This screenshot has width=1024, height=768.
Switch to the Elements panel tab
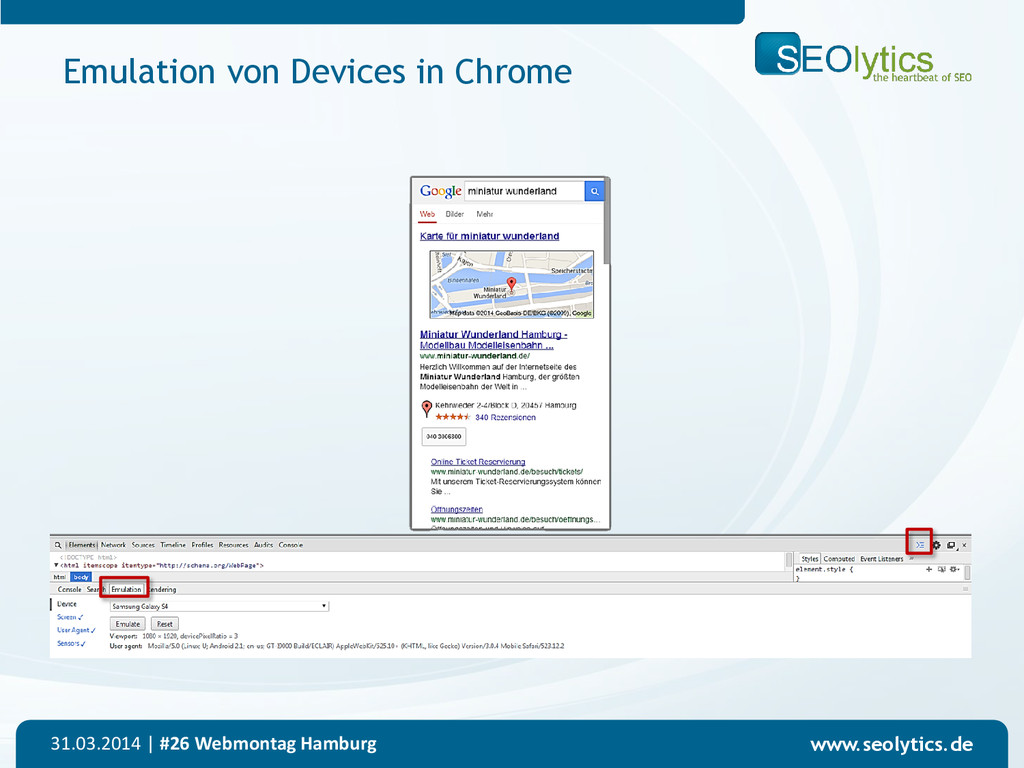pyautogui.click(x=82, y=545)
